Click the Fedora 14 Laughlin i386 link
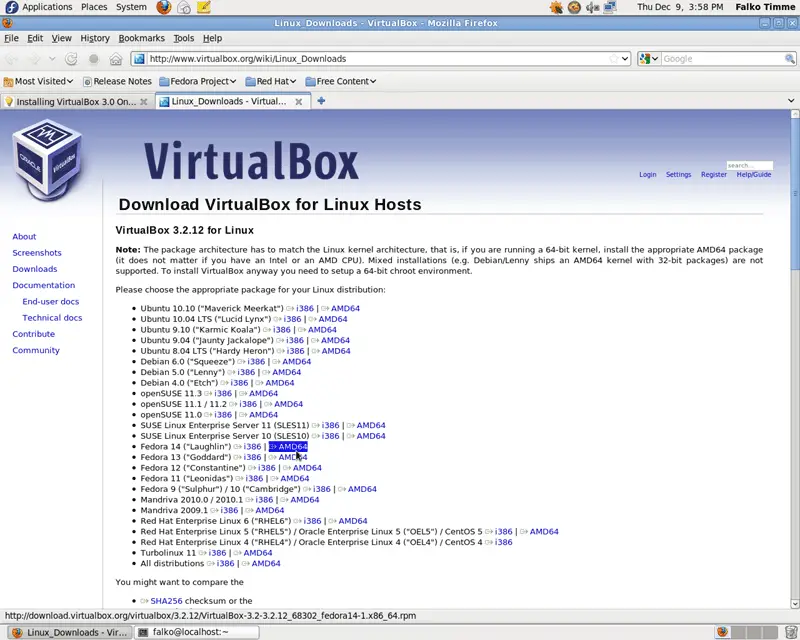This screenshot has height=640, width=800. click(x=252, y=447)
